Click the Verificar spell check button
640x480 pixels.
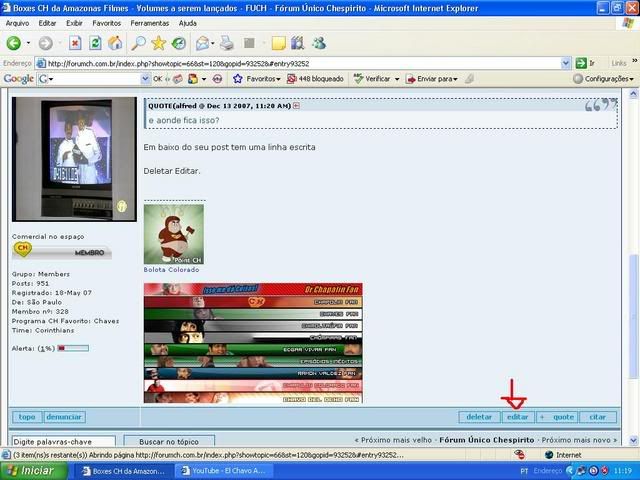(x=372, y=79)
